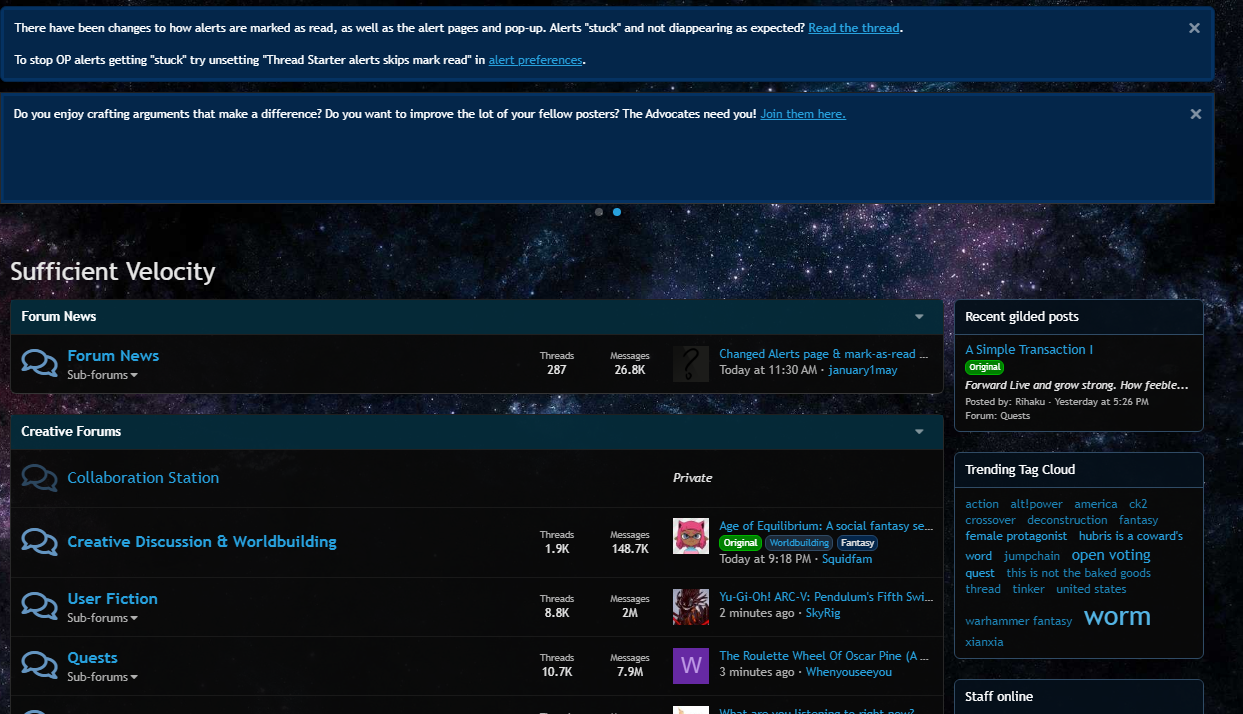Viewport: 1243px width, 714px height.
Task: Click the Quests forum icon
Action: coord(39,664)
